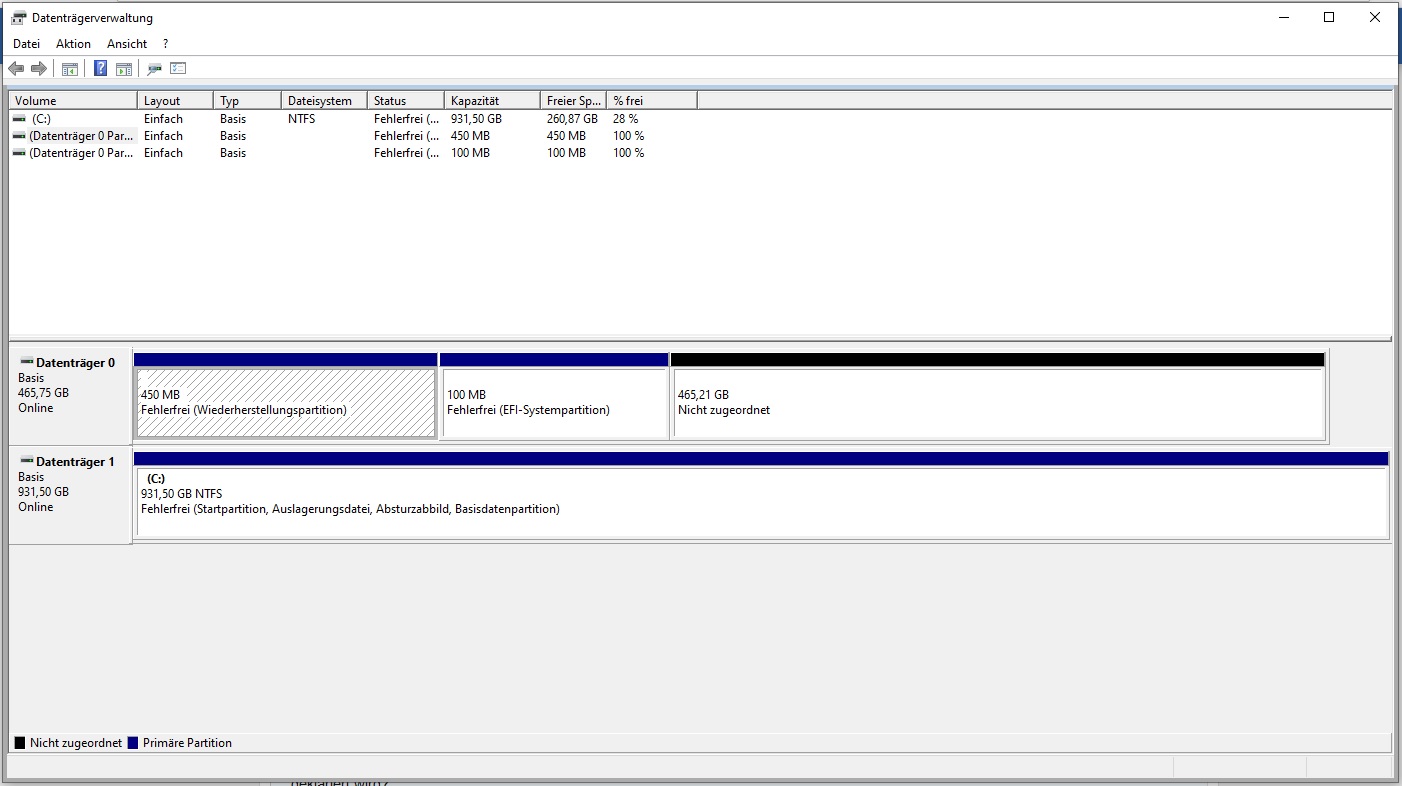Viewport: 1402px width, 786px height.
Task: Maximize the Datenträgerverwaltung window
Action: coord(1329,17)
